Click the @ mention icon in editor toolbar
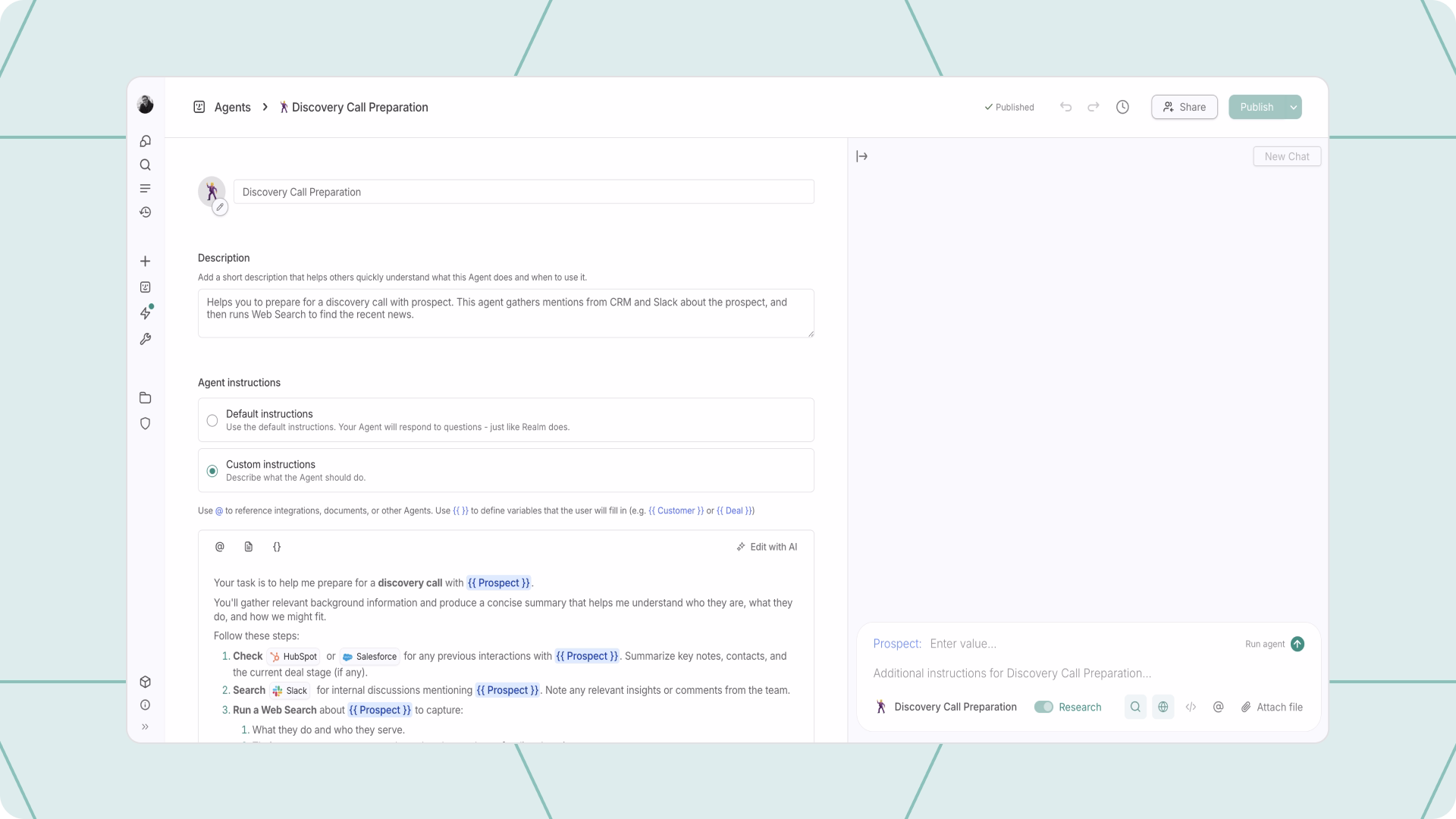 click(220, 547)
